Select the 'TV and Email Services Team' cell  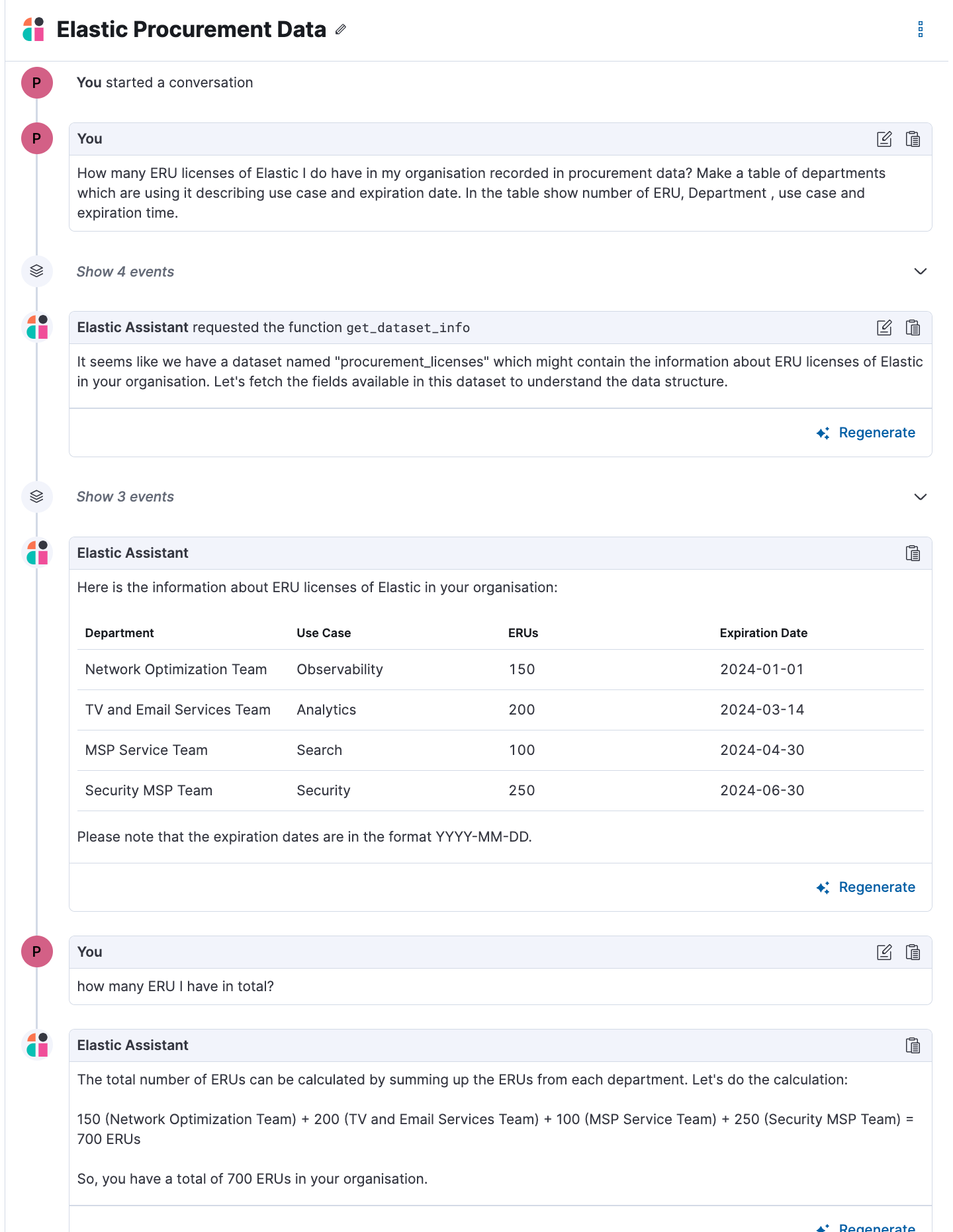click(178, 710)
